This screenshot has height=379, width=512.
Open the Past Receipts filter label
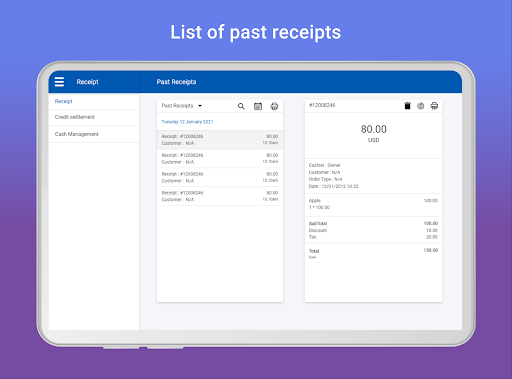(177, 106)
